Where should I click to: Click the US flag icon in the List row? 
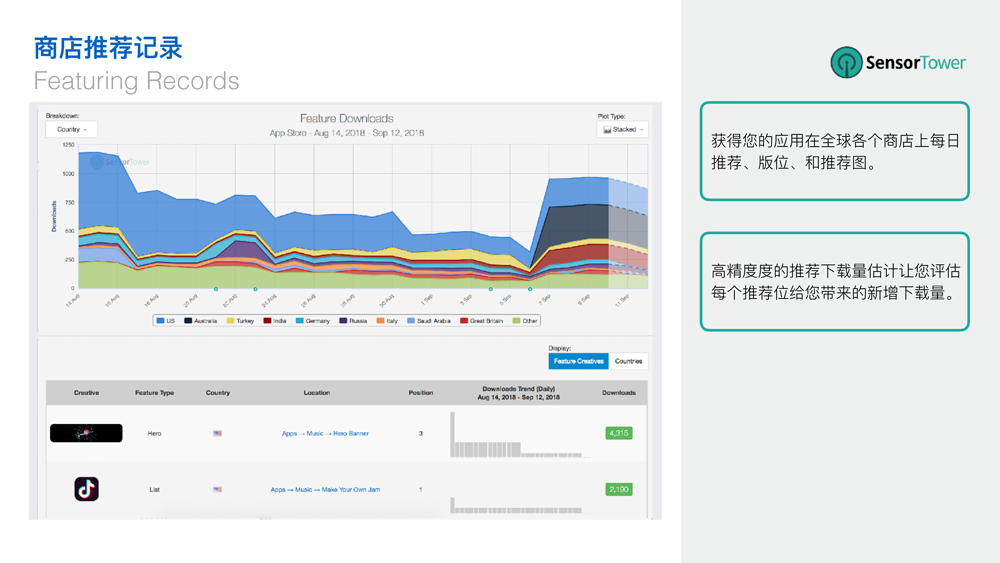[217, 489]
